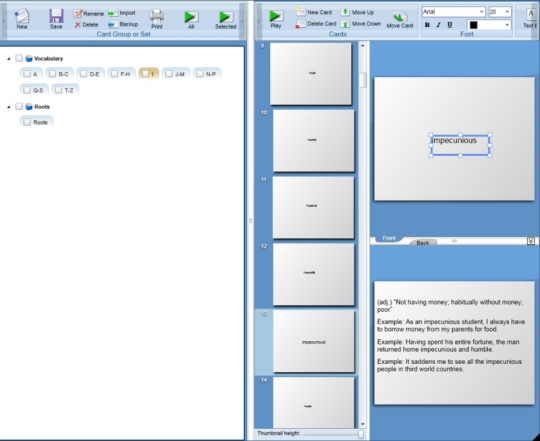540x441 pixels.
Task: Play All cards
Action: (191, 20)
